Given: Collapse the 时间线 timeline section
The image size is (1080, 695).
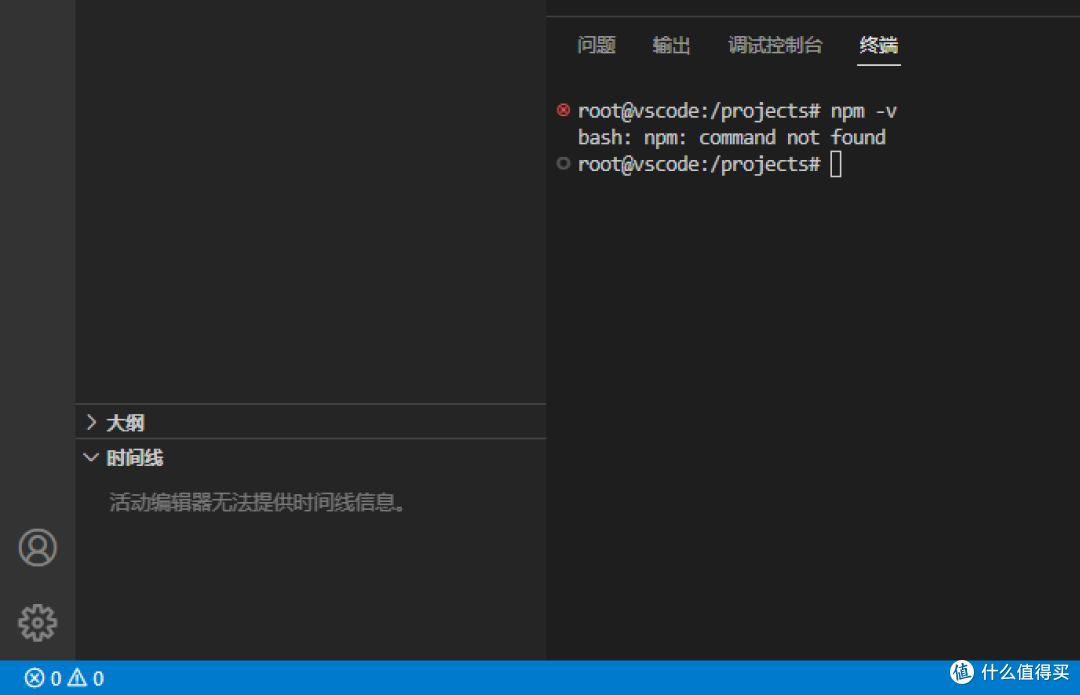Looking at the screenshot, I should point(91,457).
